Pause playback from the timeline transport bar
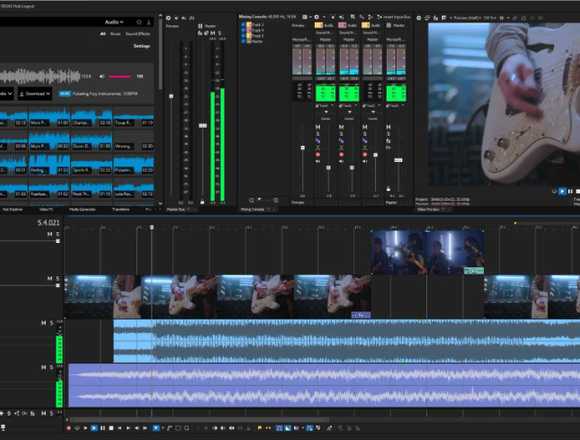Viewport: 580px width, 440px height. point(102,428)
